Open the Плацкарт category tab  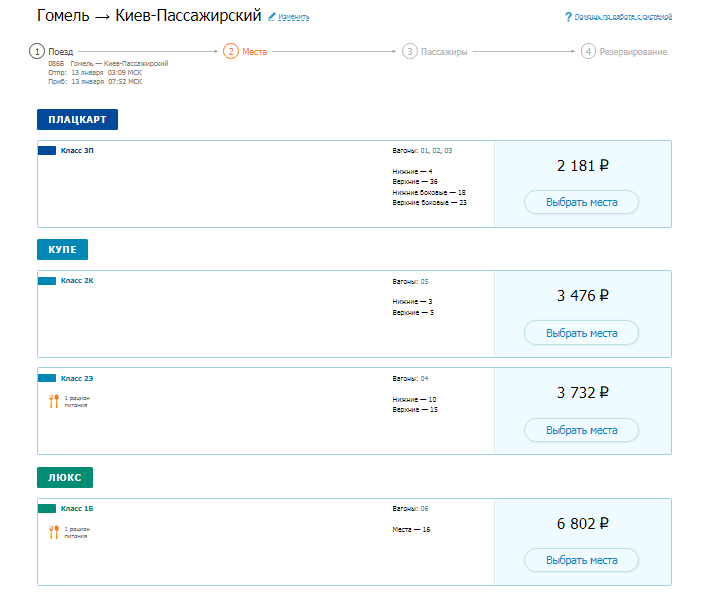coord(77,120)
